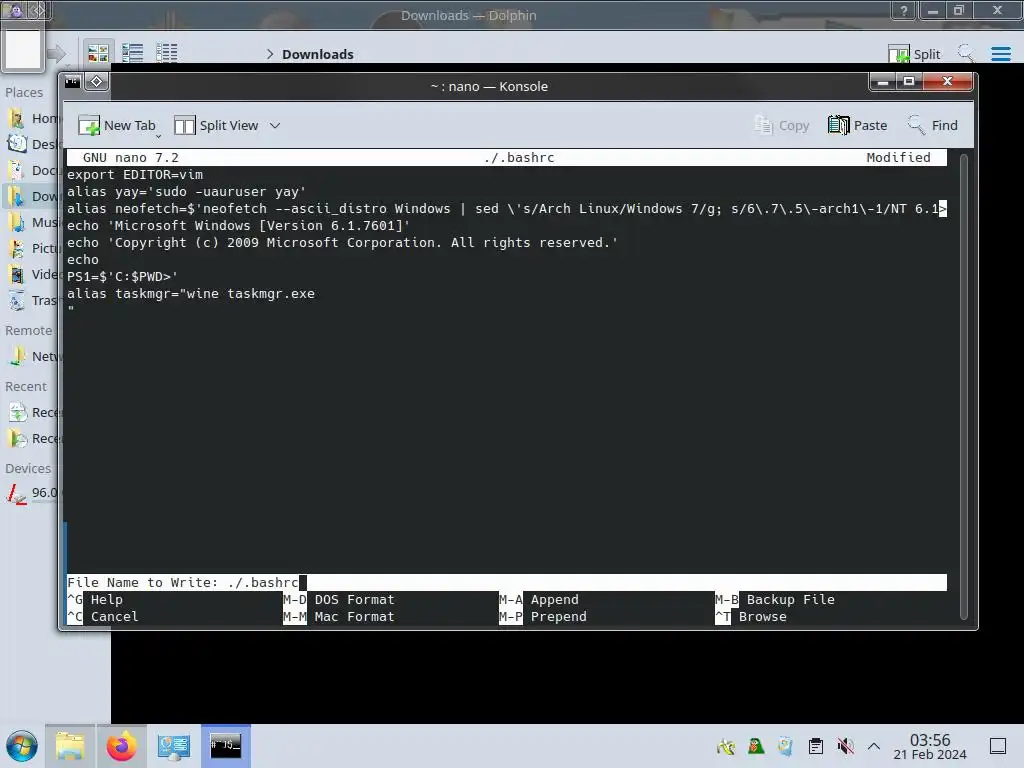
Task: Switch Dolphin to Compact view mode
Action: tap(133, 53)
